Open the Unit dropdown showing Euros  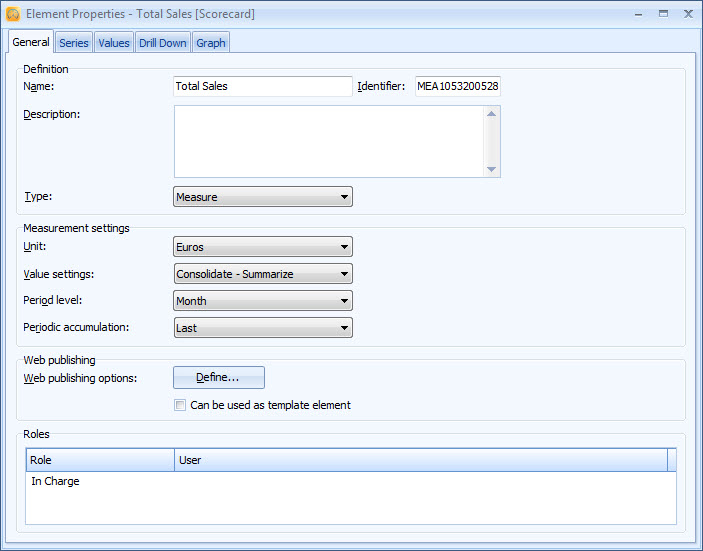pos(263,247)
